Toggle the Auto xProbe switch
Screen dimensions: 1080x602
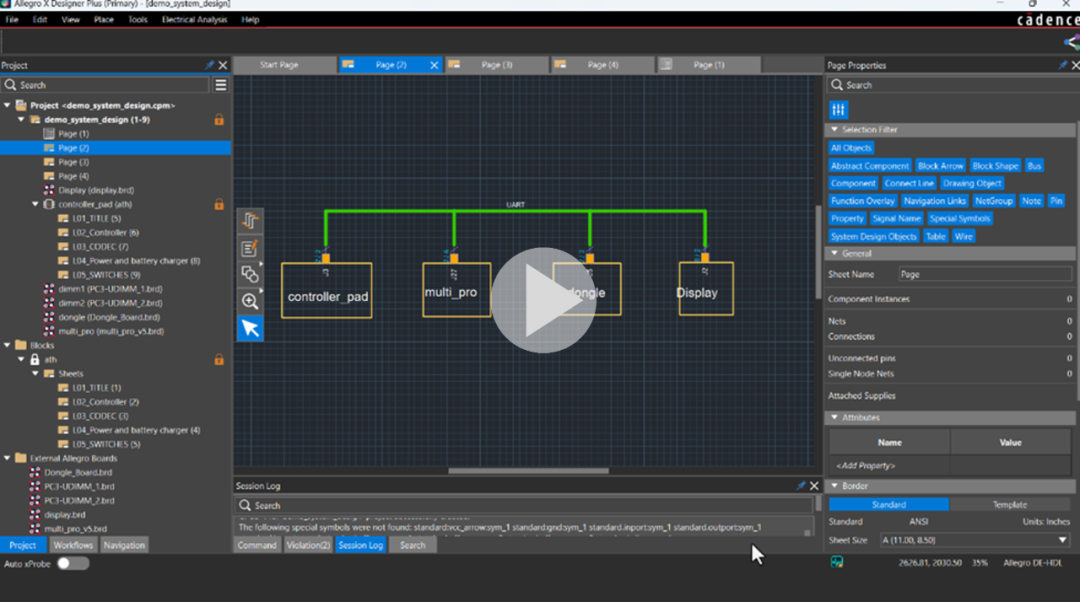[72, 563]
